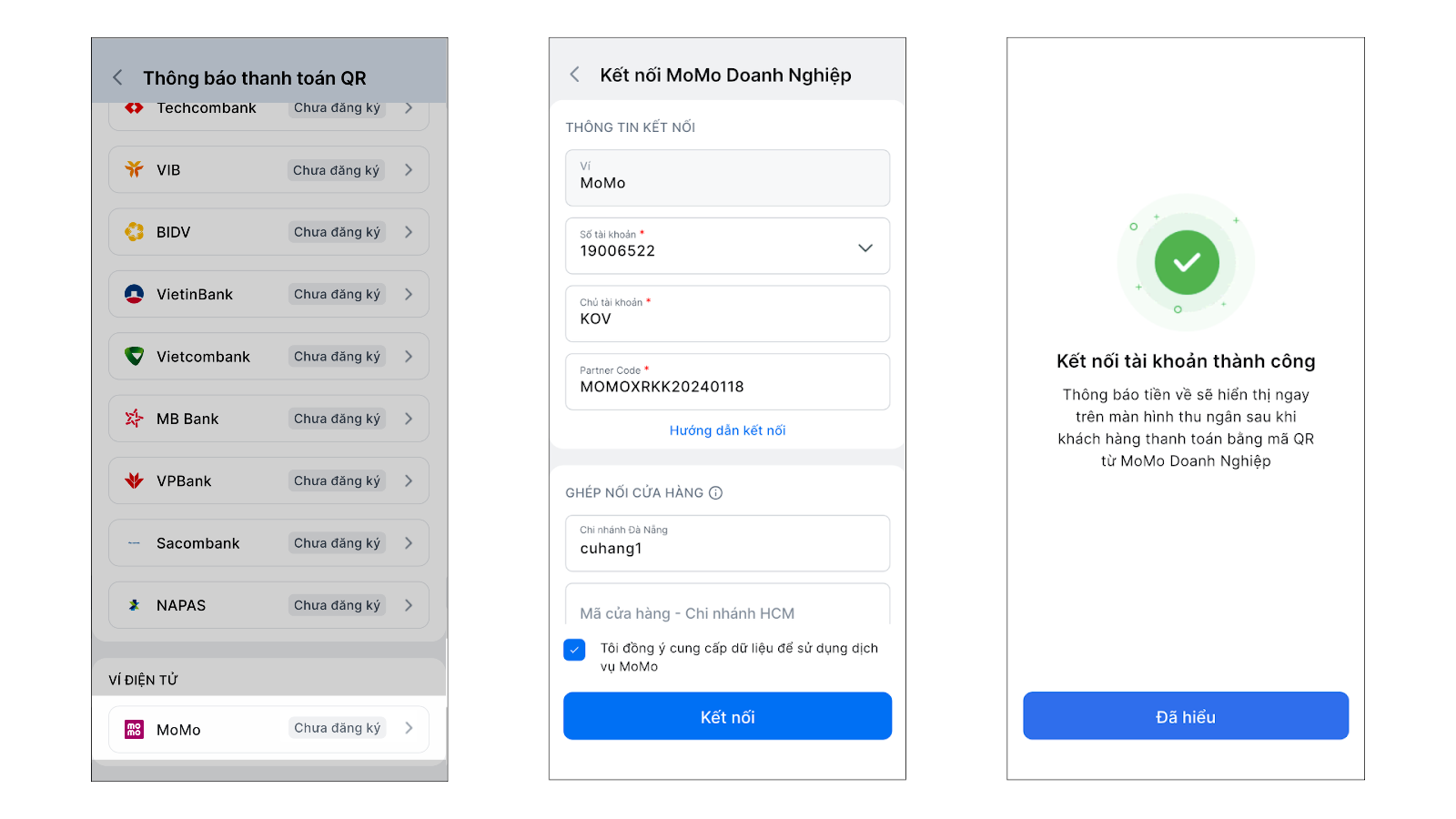Open the Hướng dẫn kết nối link

[727, 430]
